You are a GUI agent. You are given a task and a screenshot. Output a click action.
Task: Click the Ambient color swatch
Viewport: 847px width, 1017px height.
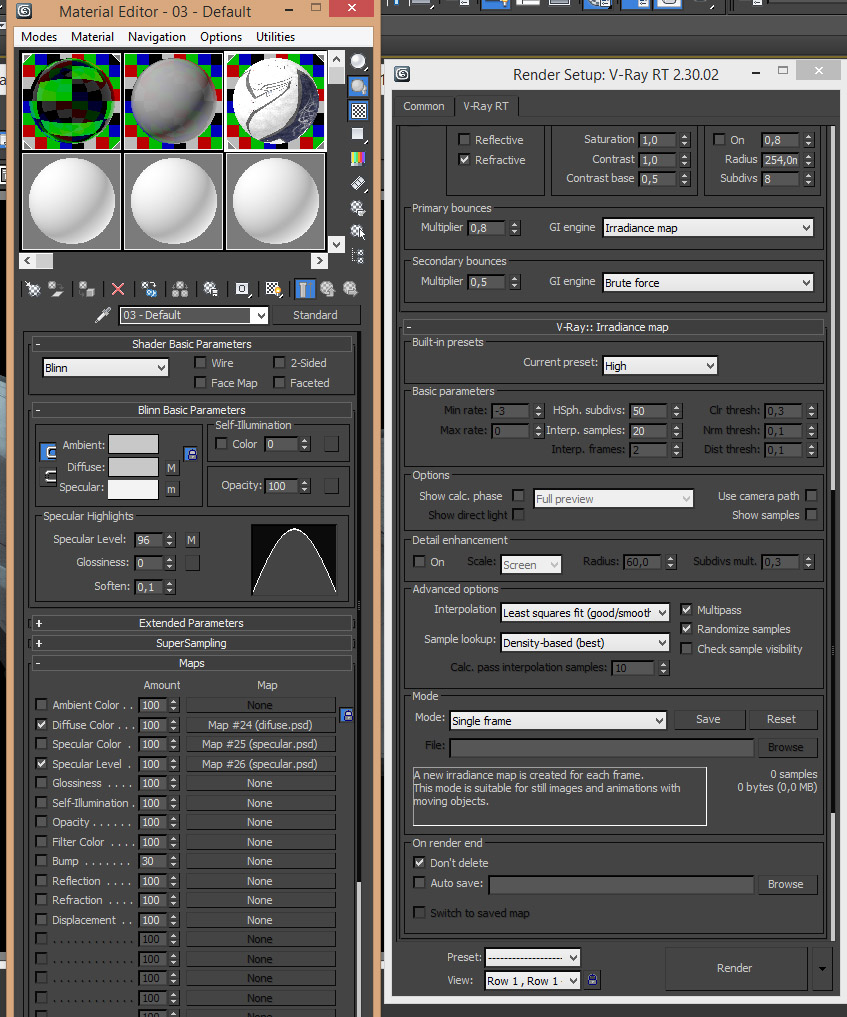click(x=133, y=444)
